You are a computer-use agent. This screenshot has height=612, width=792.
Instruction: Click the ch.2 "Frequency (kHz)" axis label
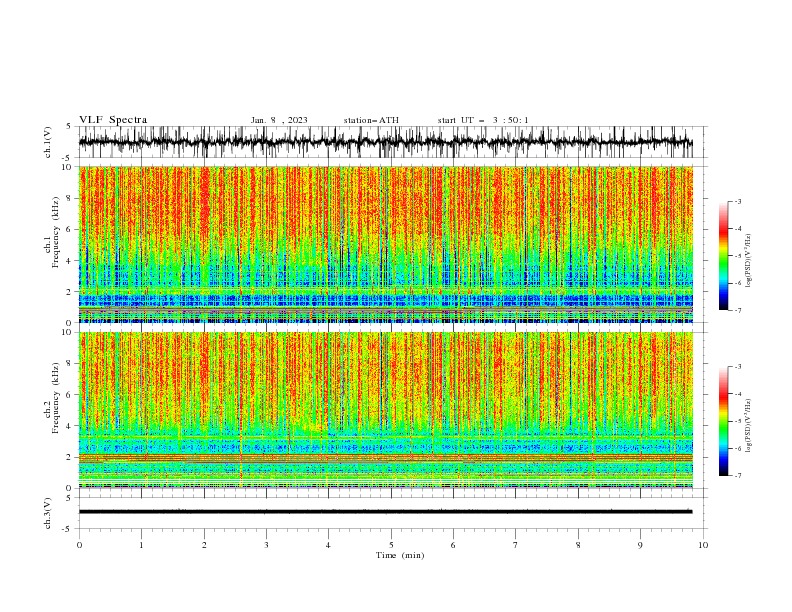click(x=56, y=398)
